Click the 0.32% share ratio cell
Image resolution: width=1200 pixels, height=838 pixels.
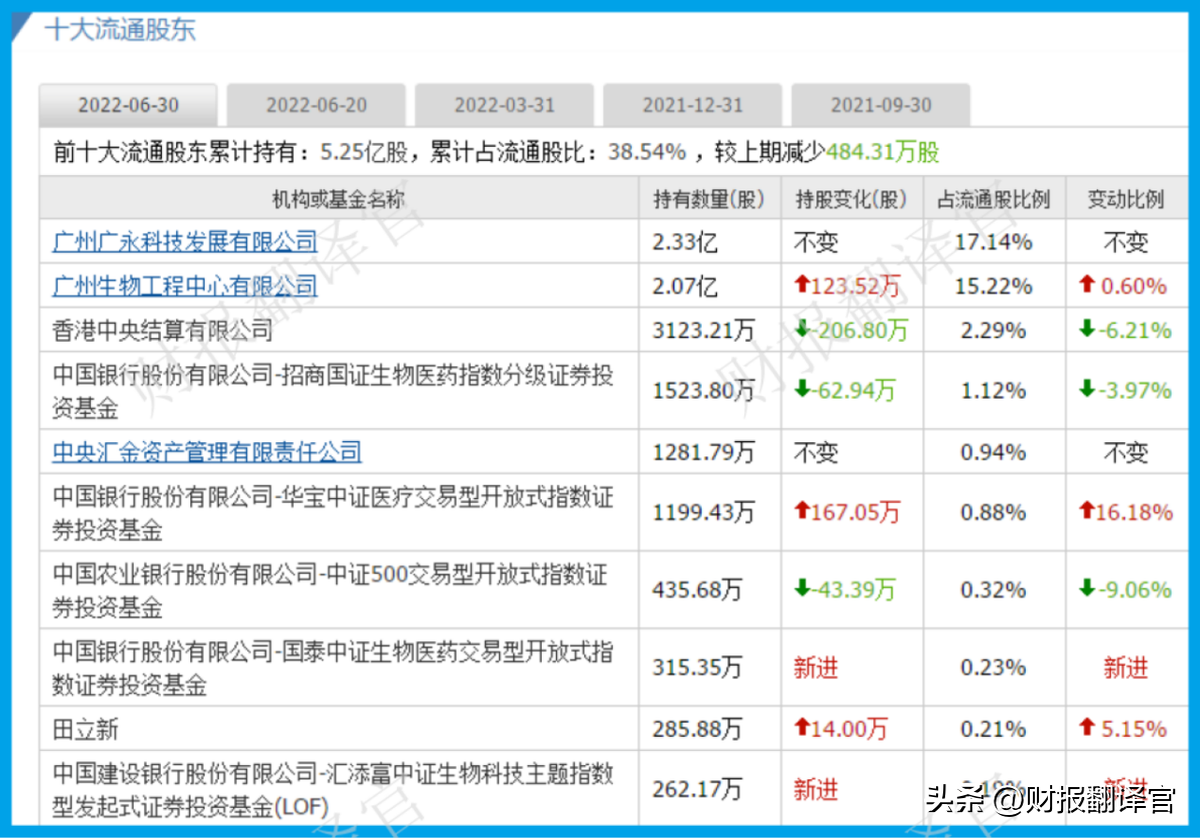[x=994, y=590]
